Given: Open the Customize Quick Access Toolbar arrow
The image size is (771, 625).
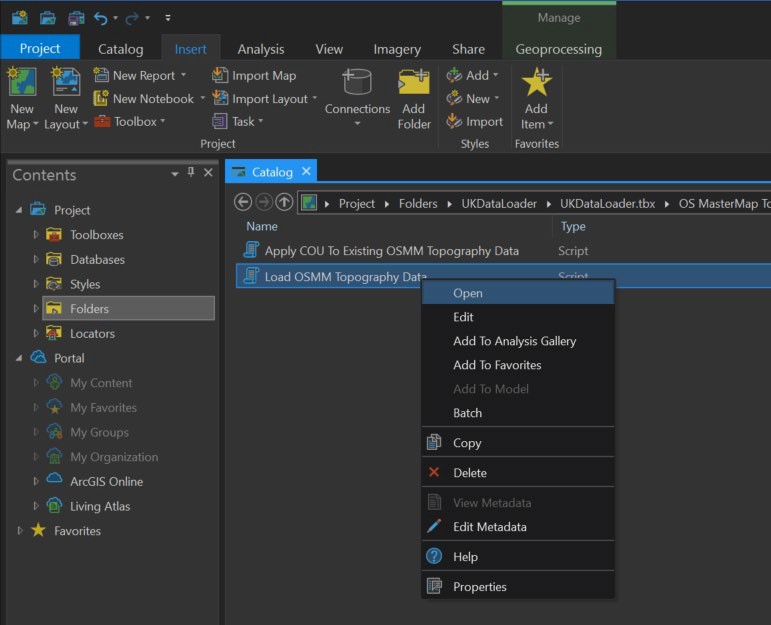Looking at the screenshot, I should pos(168,18).
